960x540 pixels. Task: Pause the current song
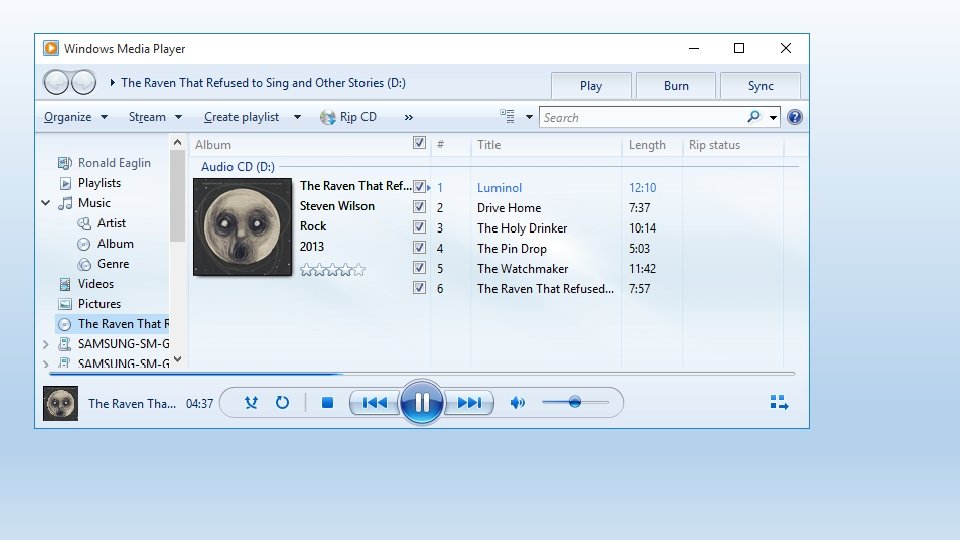pyautogui.click(x=421, y=402)
